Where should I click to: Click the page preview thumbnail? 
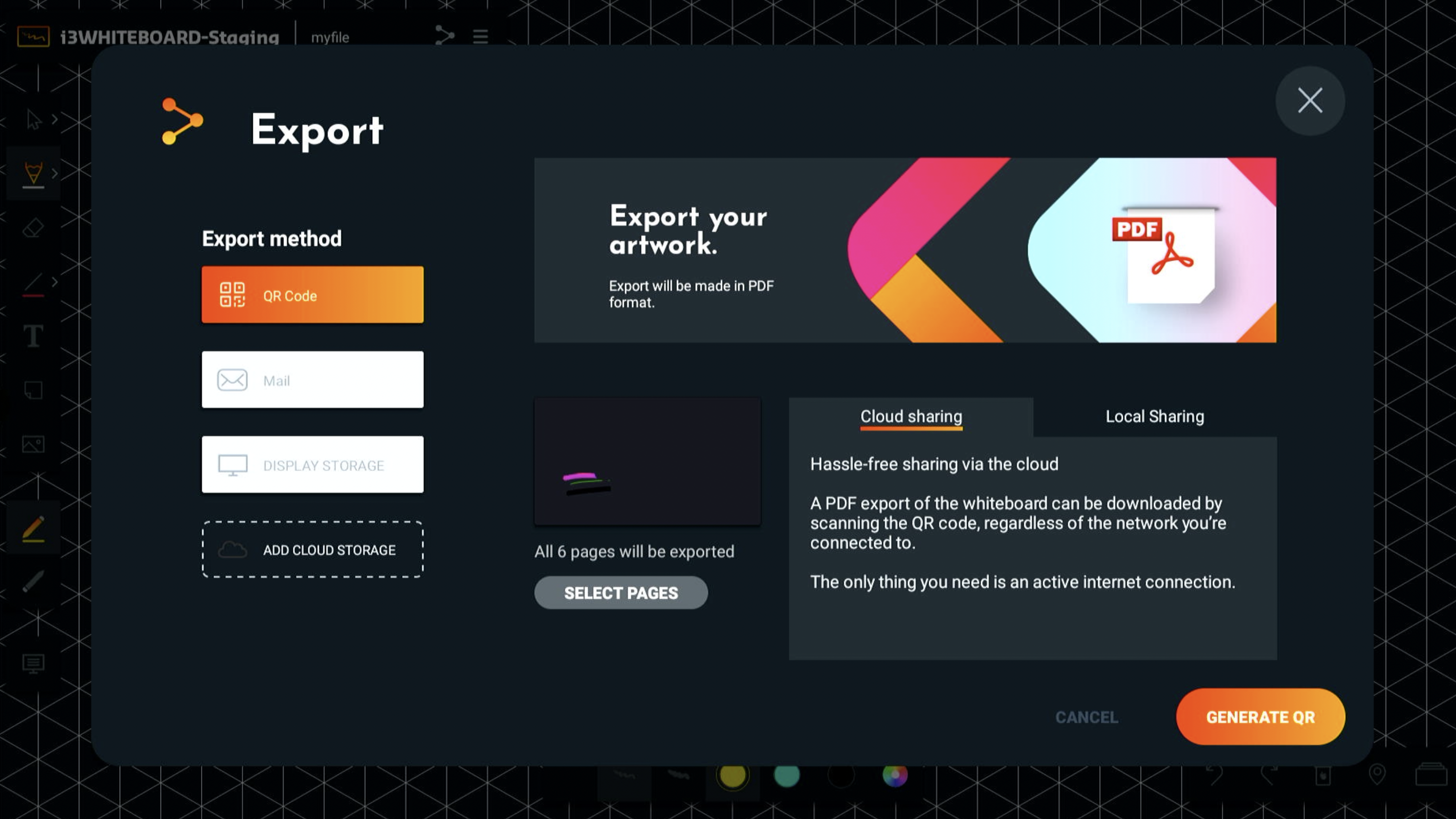coord(647,461)
